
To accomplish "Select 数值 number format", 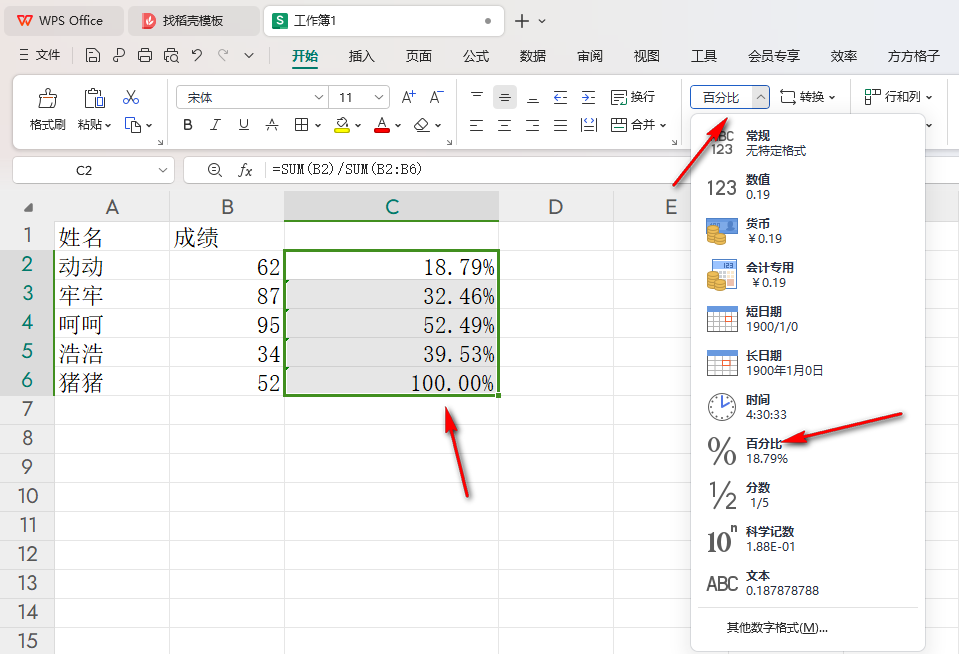I will pyautogui.click(x=807, y=187).
